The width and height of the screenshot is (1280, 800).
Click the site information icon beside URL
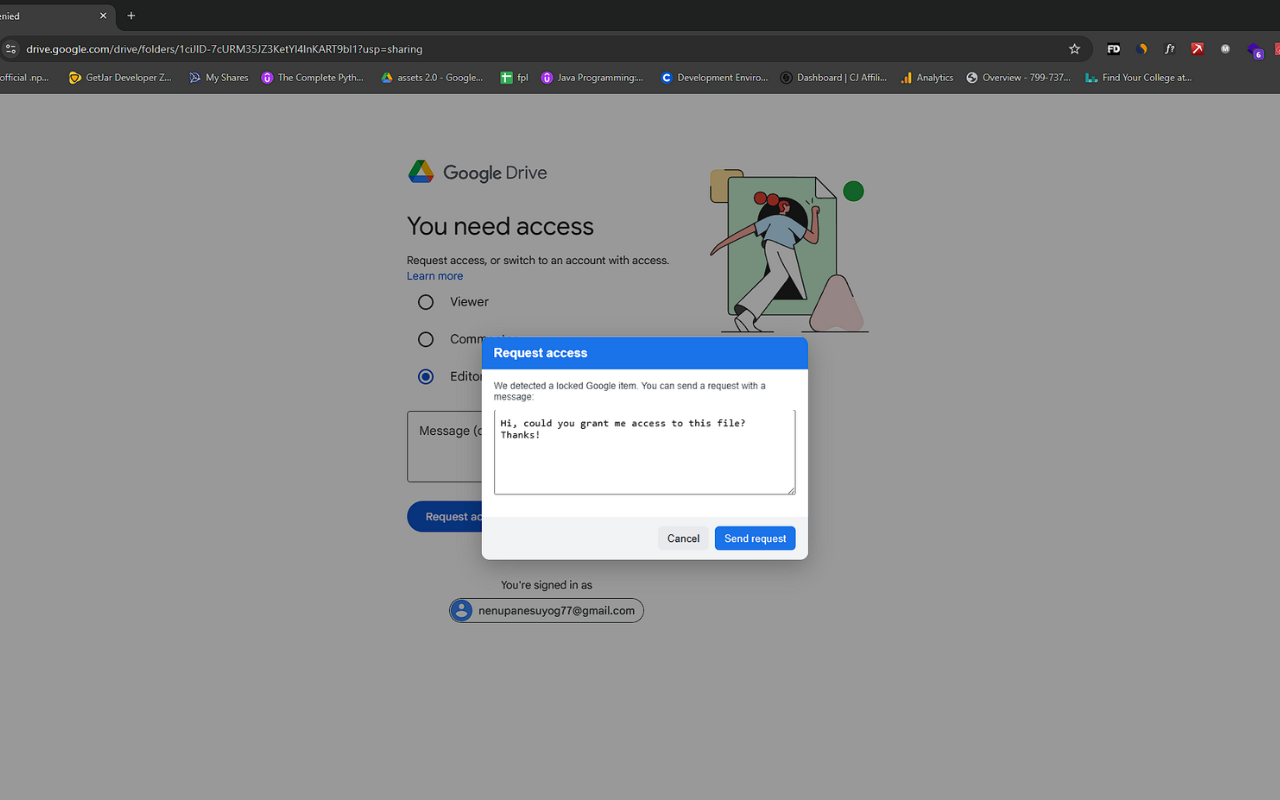[x=10, y=49]
